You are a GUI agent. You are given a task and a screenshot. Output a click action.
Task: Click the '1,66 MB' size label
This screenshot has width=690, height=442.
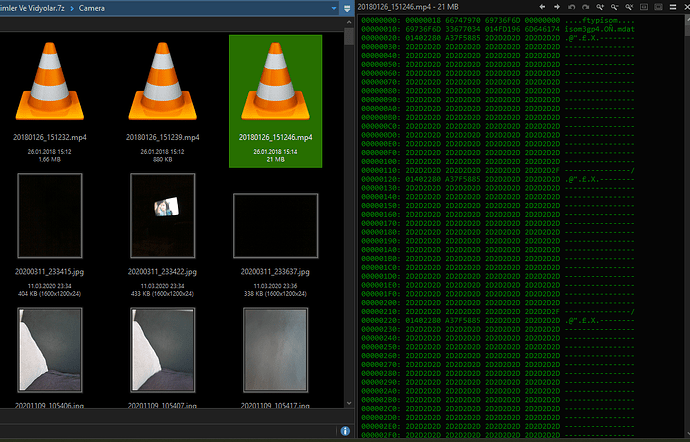[x=50, y=159]
